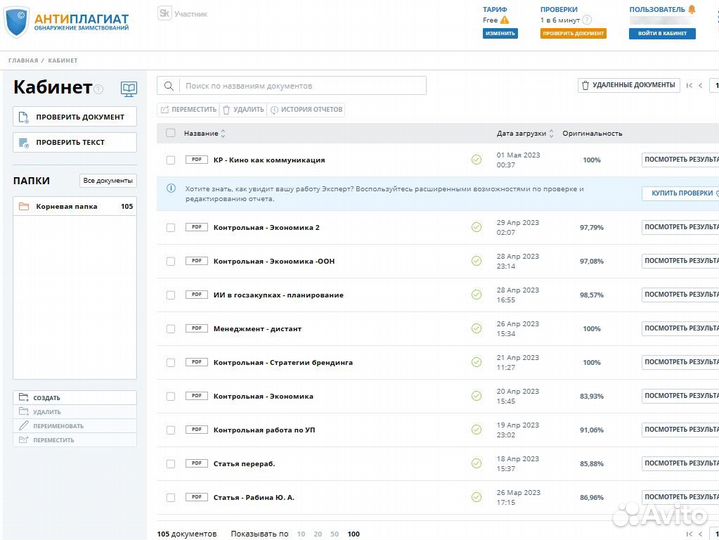Open История отчетов in toolbar
Screen dimensions: 719x540
(x=306, y=109)
